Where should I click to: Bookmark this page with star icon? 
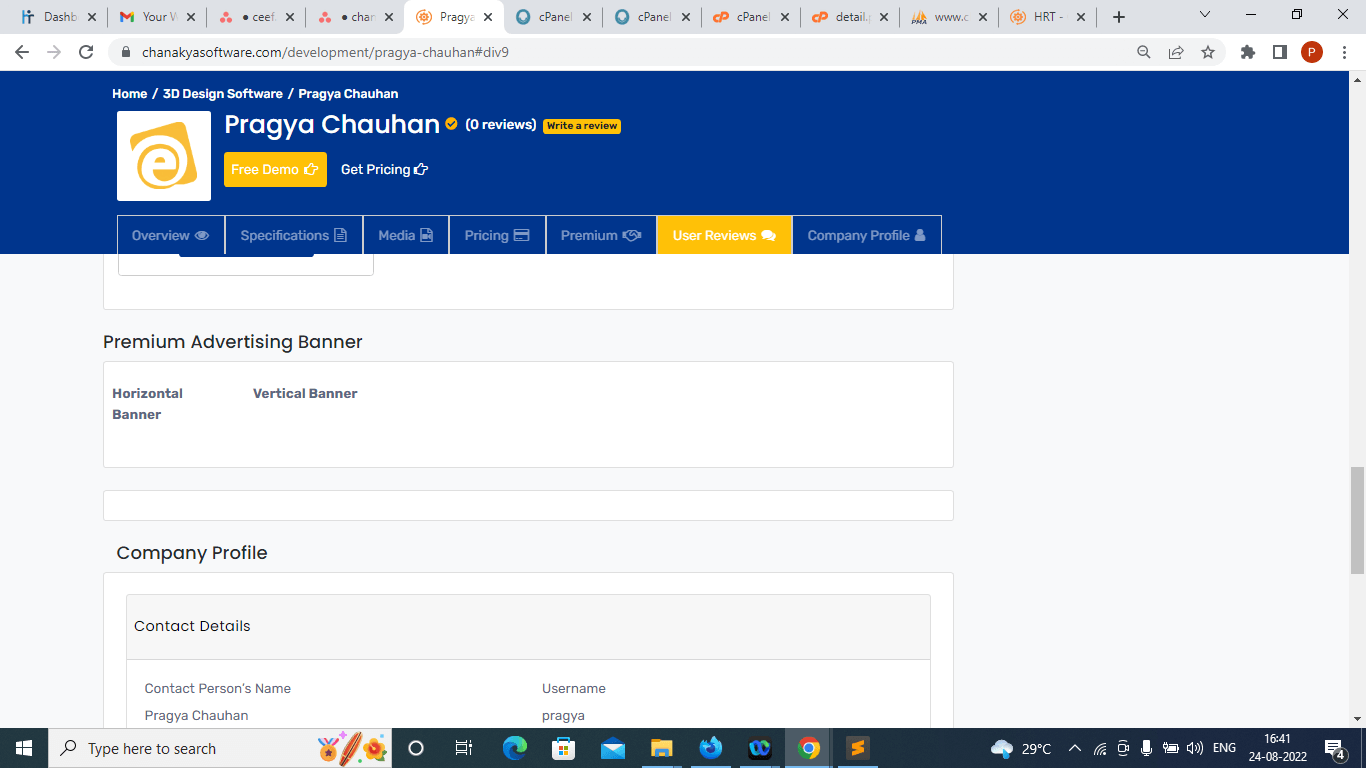1208,52
